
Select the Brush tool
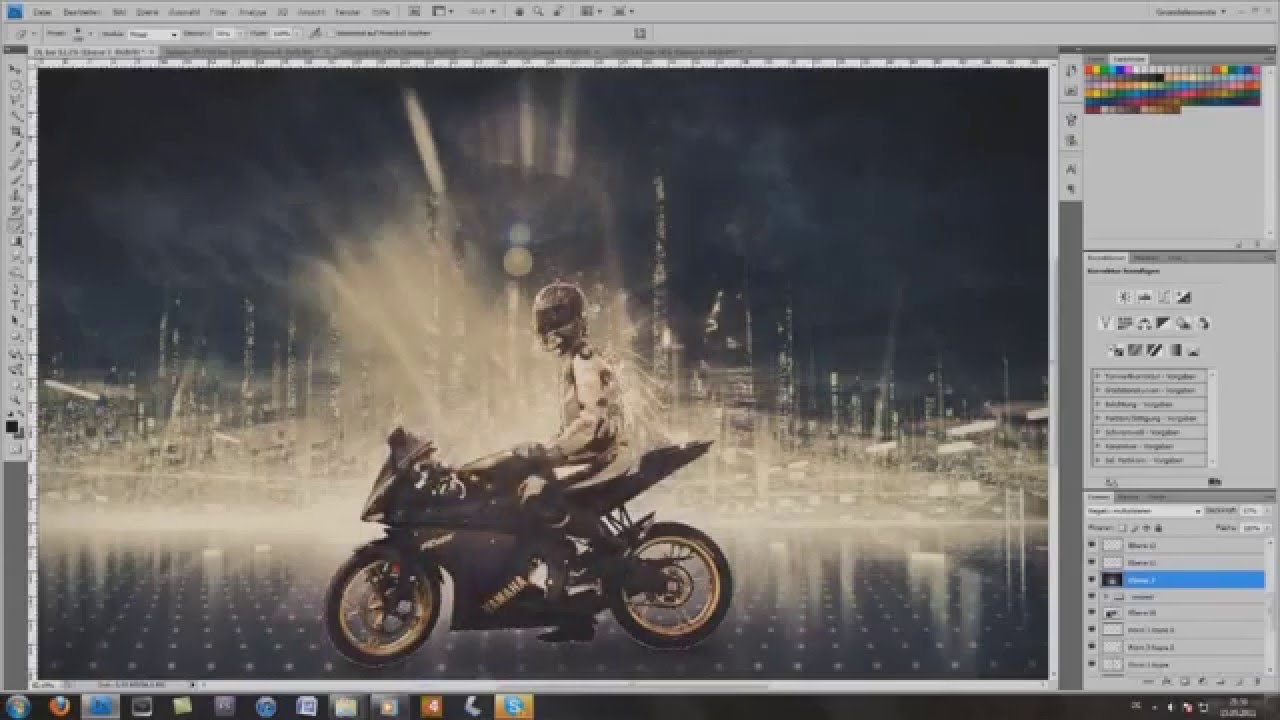(x=16, y=179)
